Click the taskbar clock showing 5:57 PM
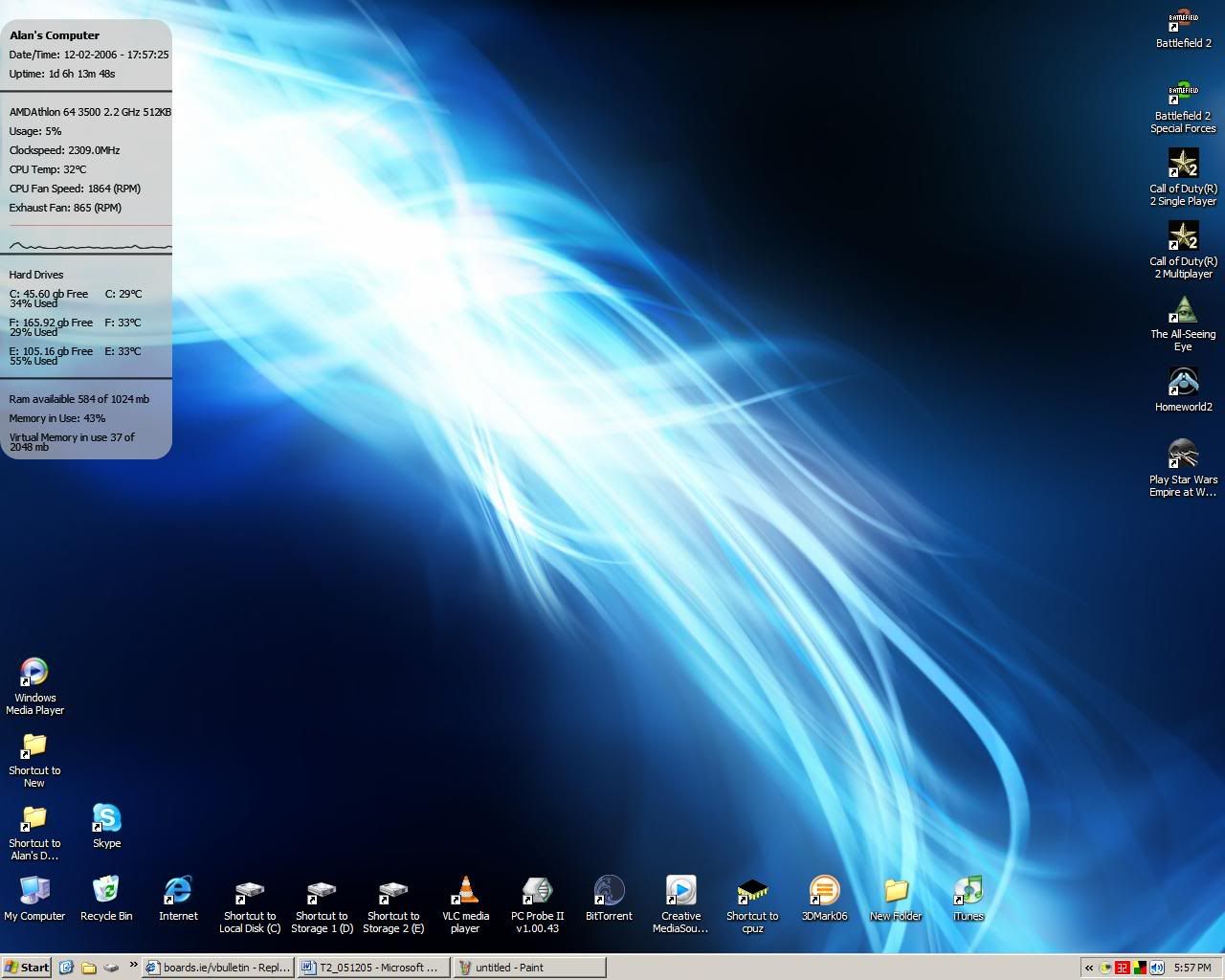 point(1192,968)
